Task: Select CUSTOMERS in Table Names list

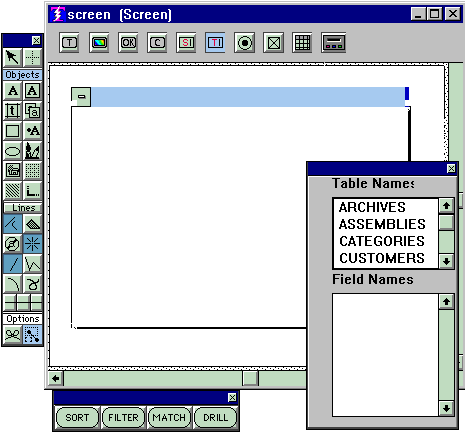Action: 382,258
